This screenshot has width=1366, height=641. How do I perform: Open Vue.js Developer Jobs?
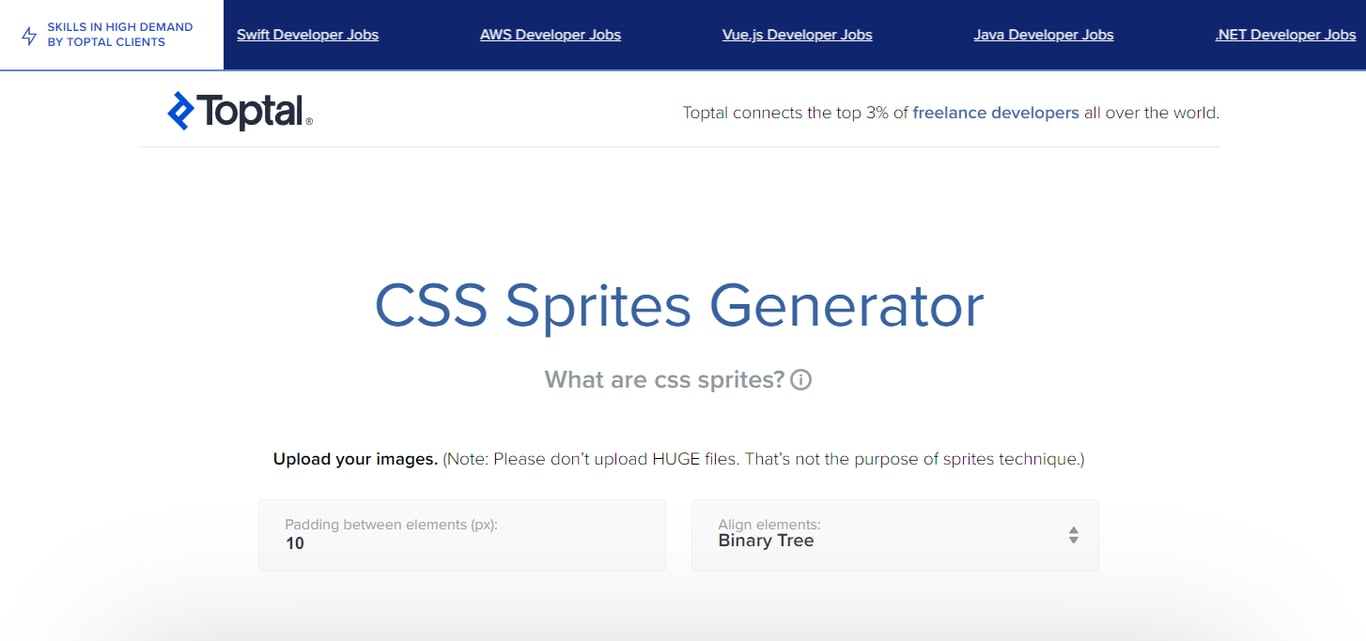(x=797, y=34)
